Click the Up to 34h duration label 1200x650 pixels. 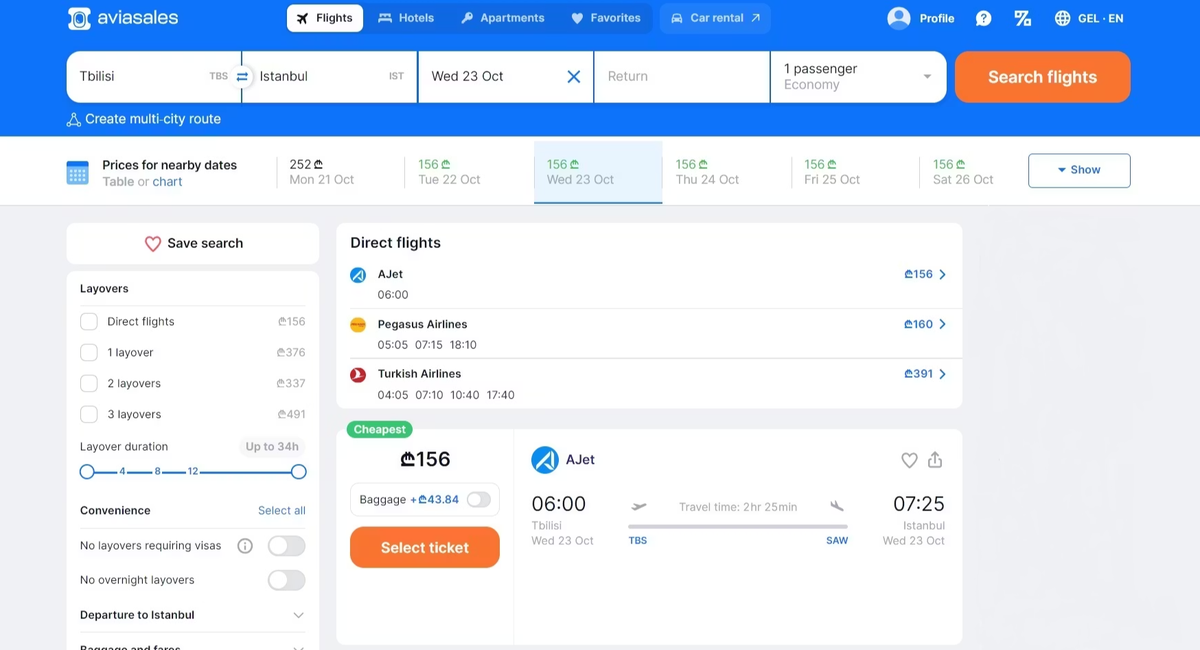pyautogui.click(x=272, y=447)
